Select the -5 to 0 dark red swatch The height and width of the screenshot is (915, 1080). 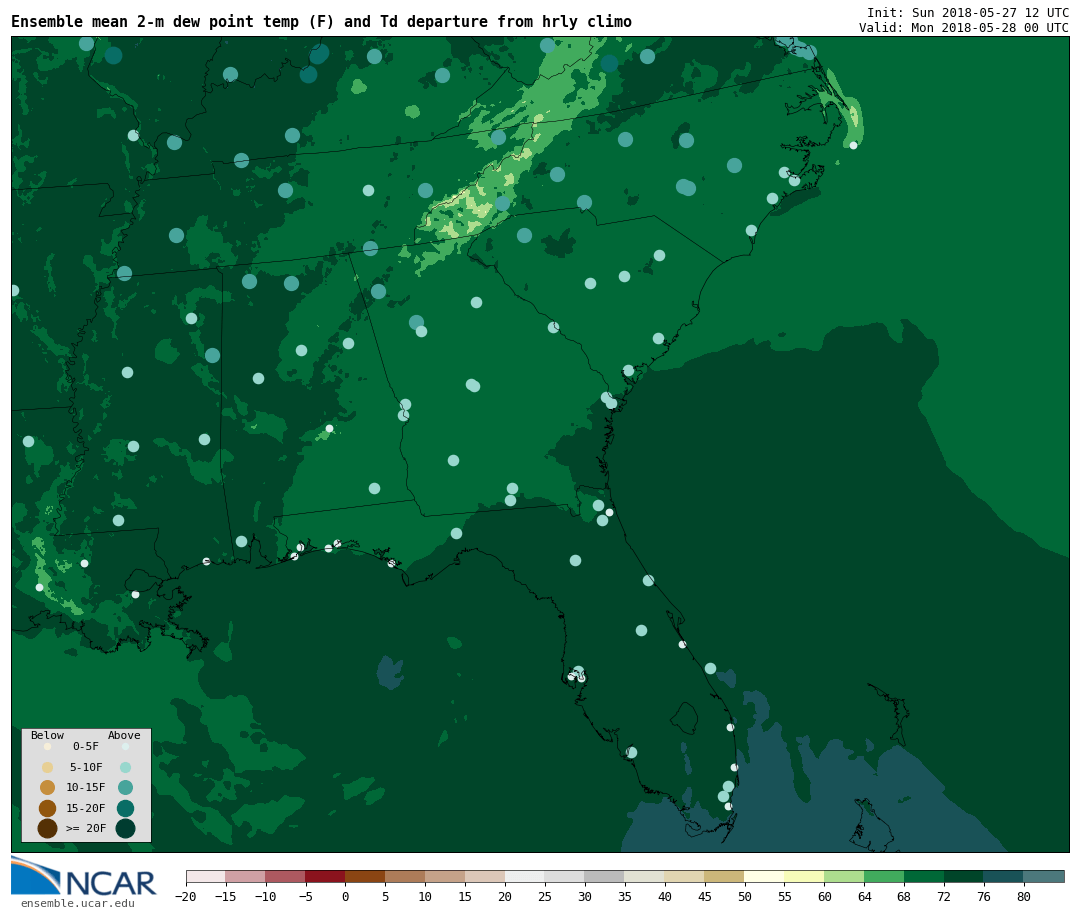[x=326, y=876]
